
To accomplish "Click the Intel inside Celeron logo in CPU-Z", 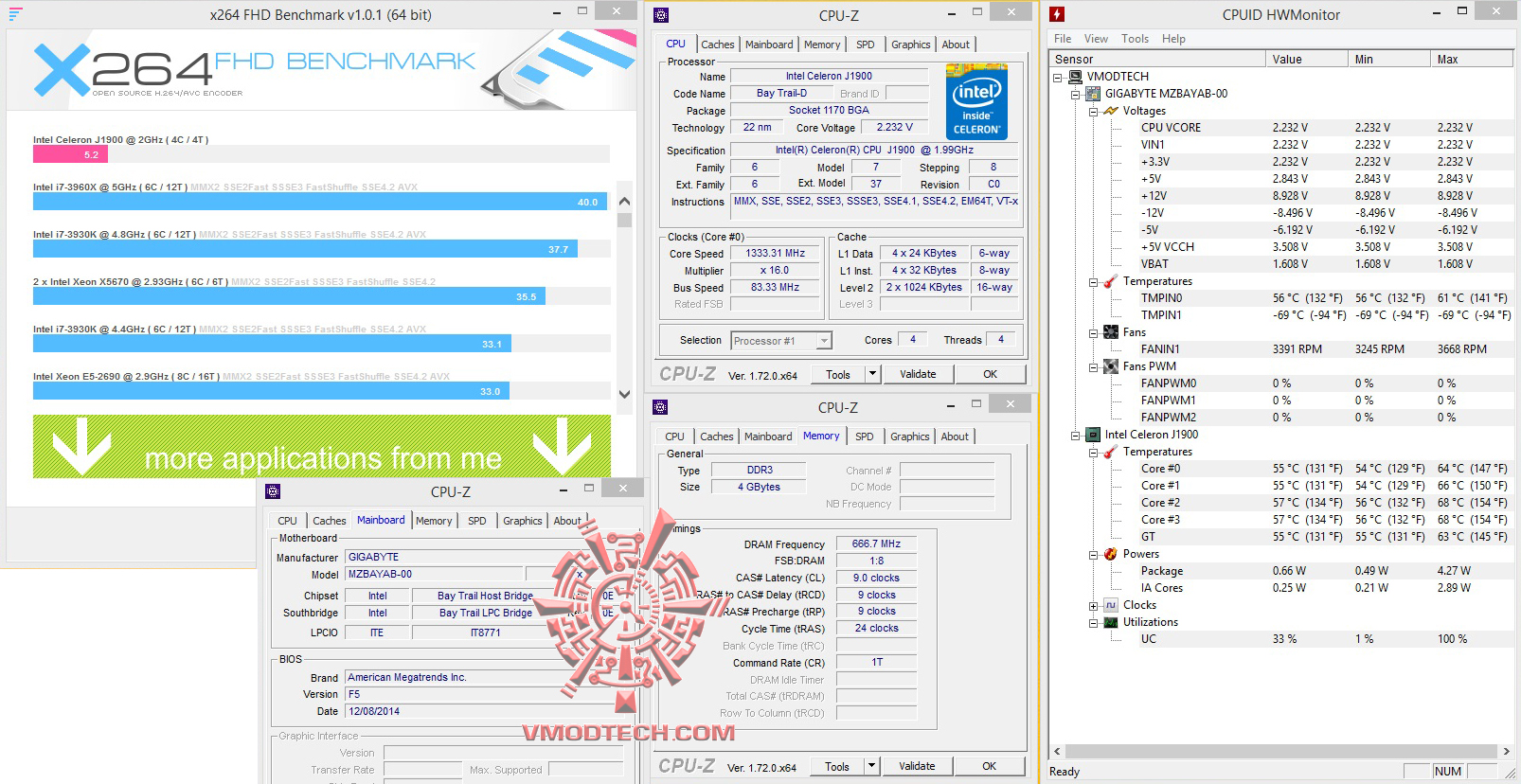I will pyautogui.click(x=976, y=102).
